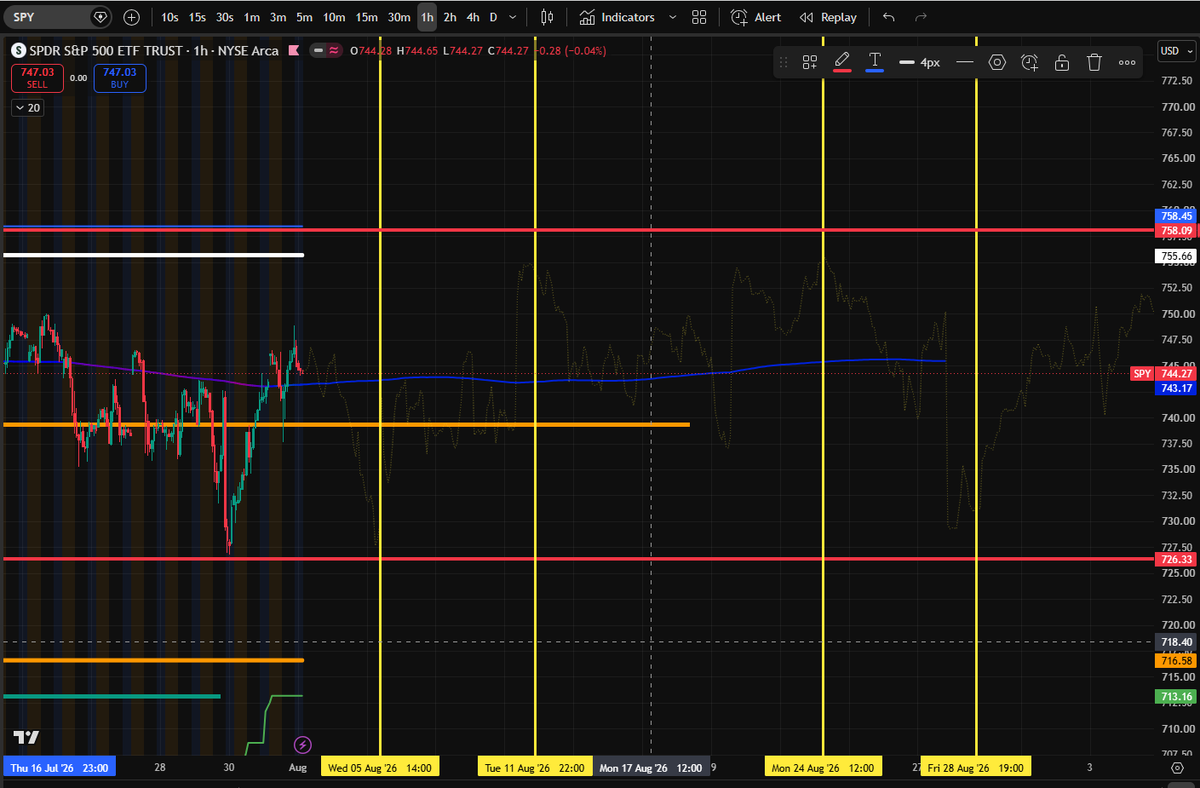Viewport: 1200px width, 788px height.
Task: Expand the indicator favorites dropdown arrow
Action: [672, 17]
